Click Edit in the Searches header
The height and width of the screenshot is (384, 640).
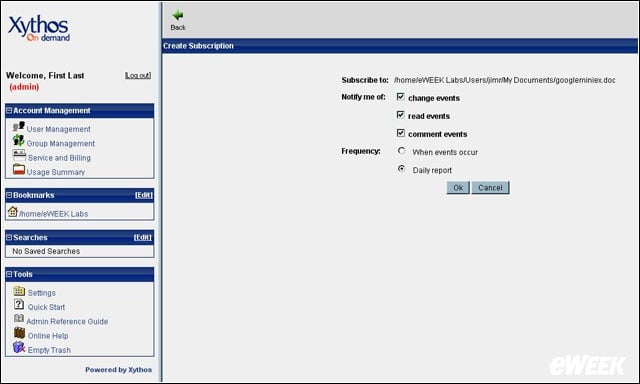tap(143, 238)
